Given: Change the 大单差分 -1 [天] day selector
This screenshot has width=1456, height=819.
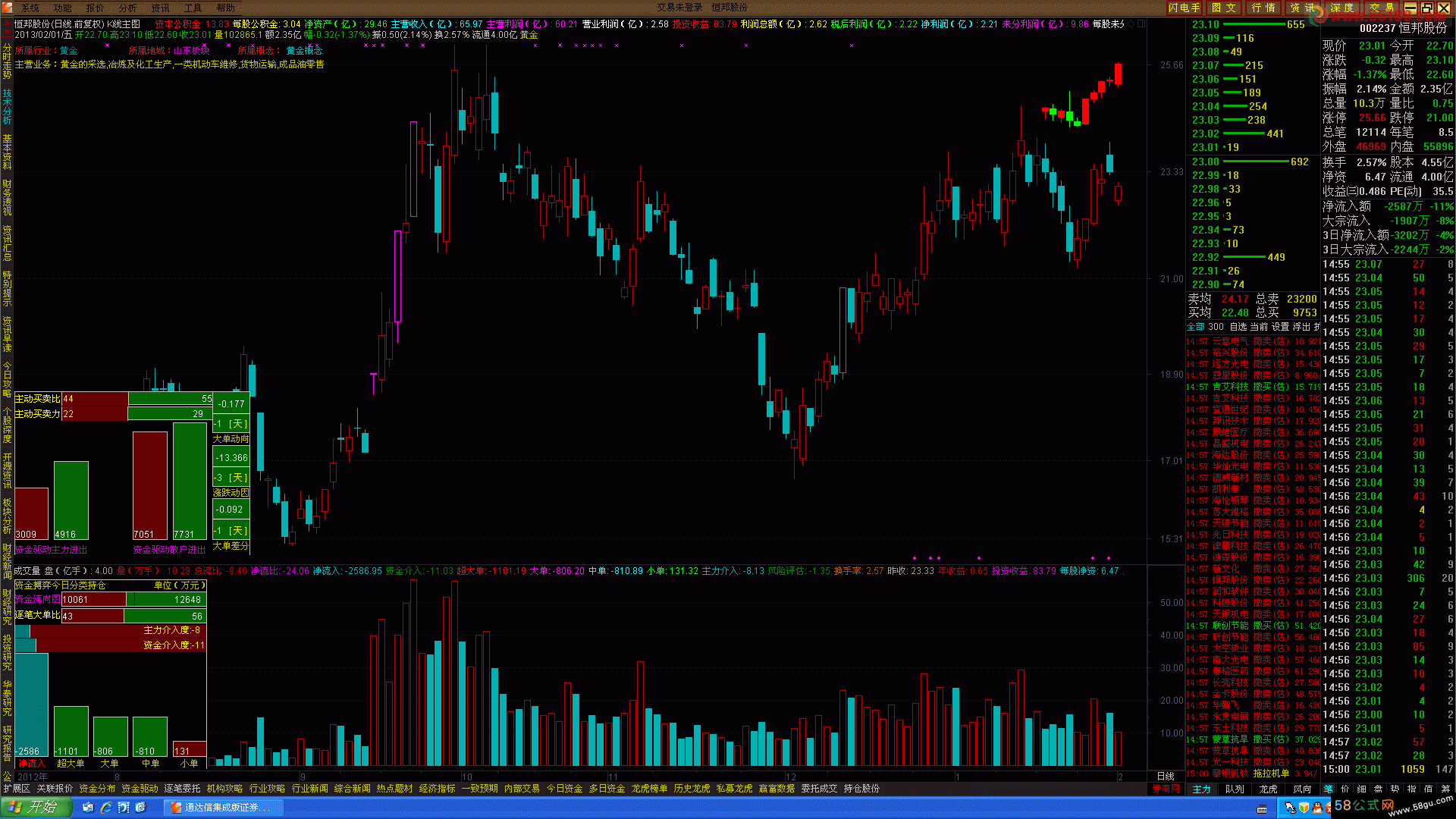Looking at the screenshot, I should pos(231,530).
